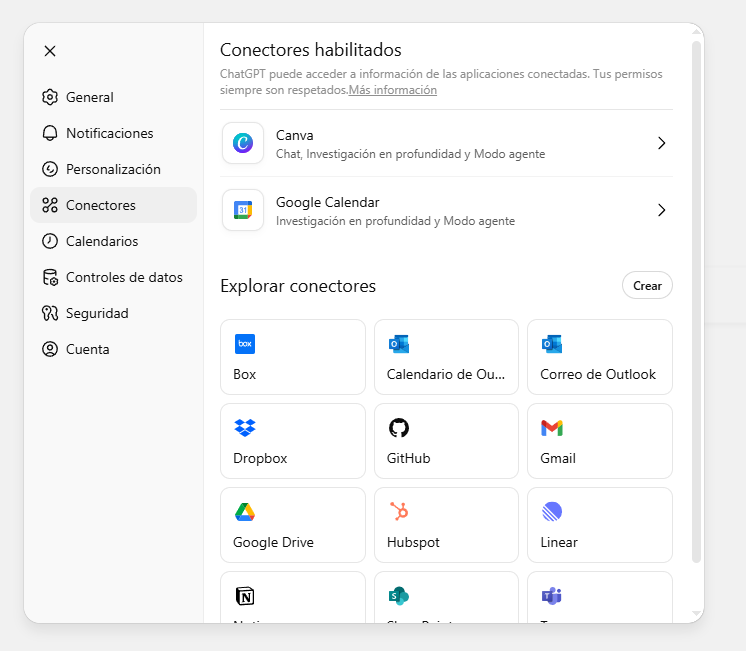This screenshot has width=746, height=651.
Task: Open the GitHub connector tile
Action: pos(446,441)
